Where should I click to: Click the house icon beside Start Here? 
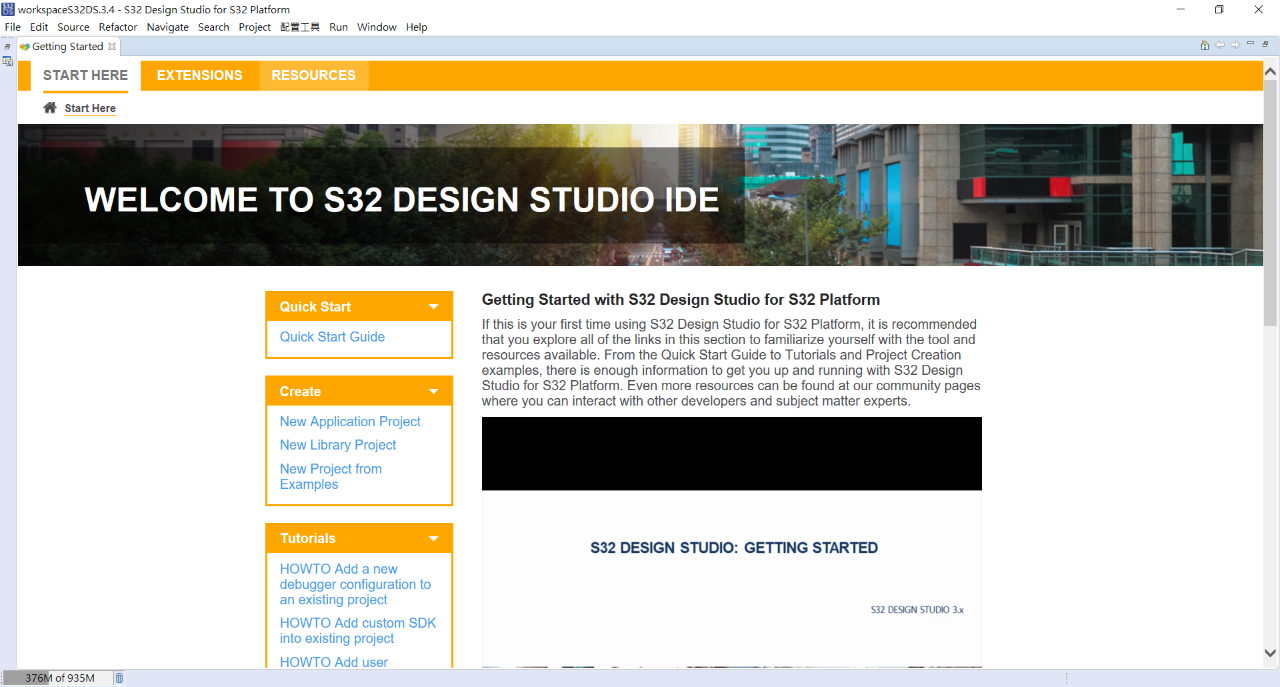click(x=50, y=108)
